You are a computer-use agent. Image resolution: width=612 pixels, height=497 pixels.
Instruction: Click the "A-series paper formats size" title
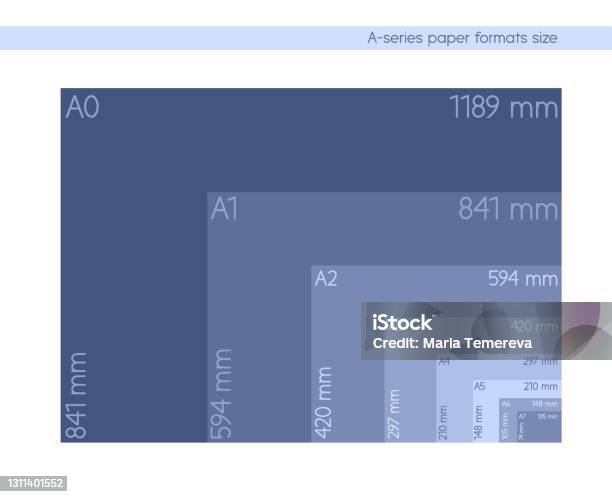pyautogui.click(x=463, y=38)
